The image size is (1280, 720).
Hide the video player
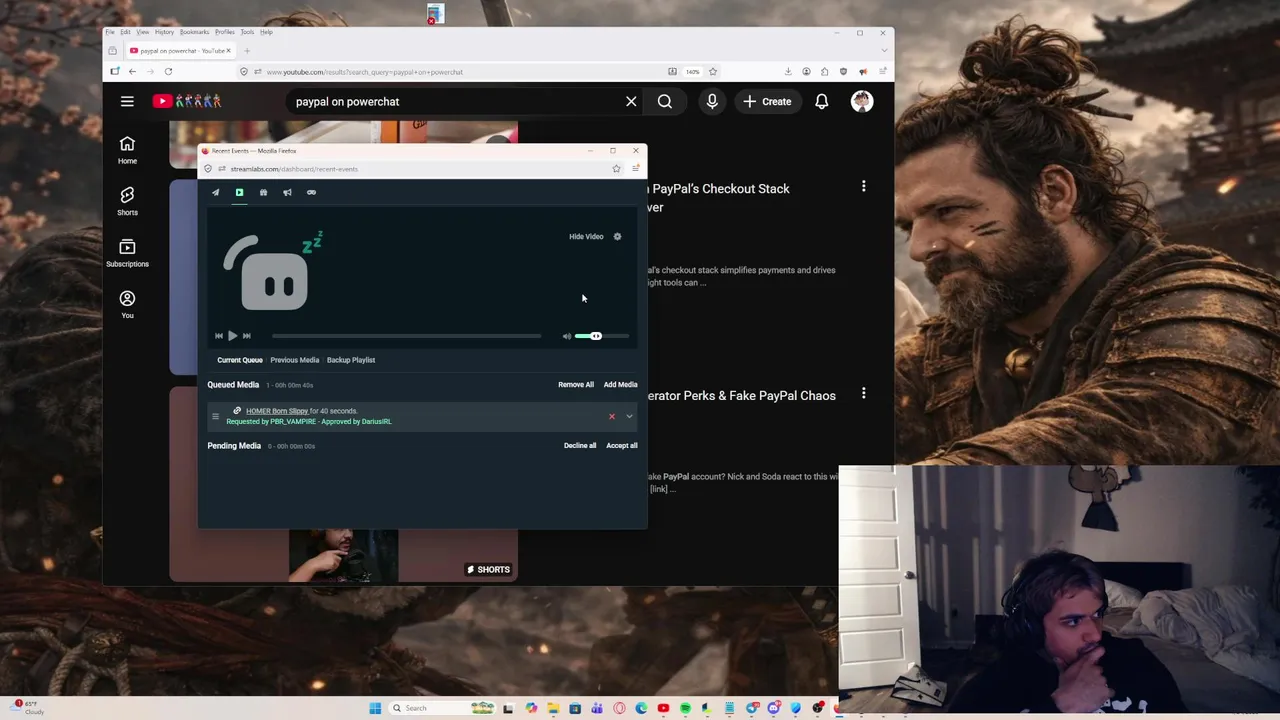click(586, 236)
